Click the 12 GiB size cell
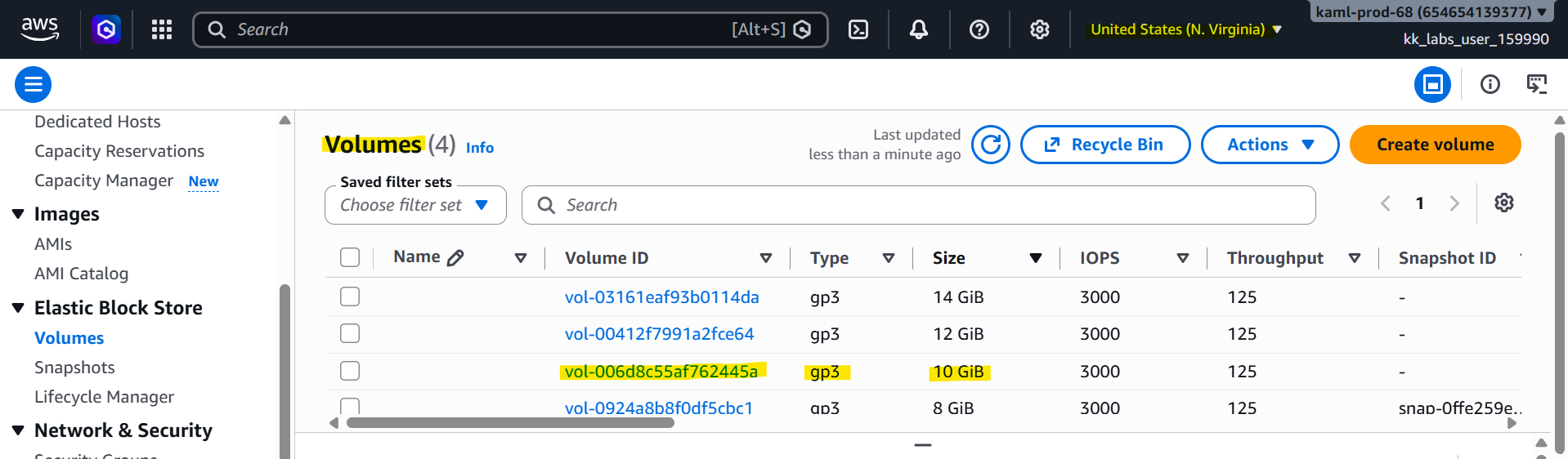The image size is (1568, 459). tap(958, 334)
